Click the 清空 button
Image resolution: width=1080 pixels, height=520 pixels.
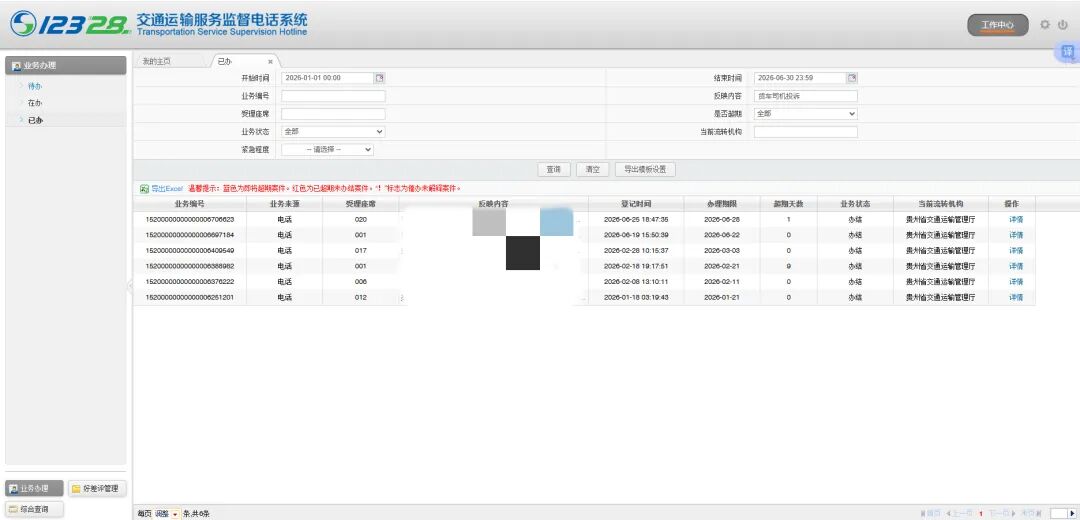pos(592,169)
